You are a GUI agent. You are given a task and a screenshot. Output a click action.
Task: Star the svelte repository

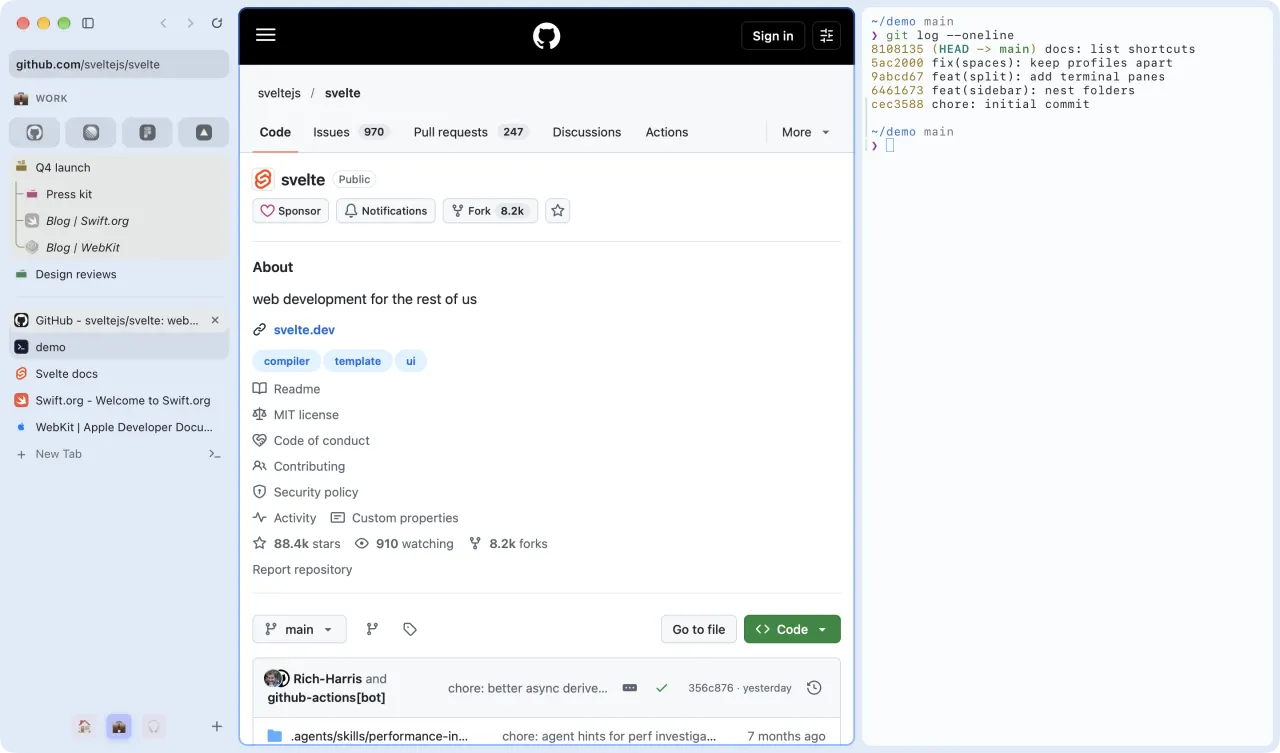click(558, 211)
